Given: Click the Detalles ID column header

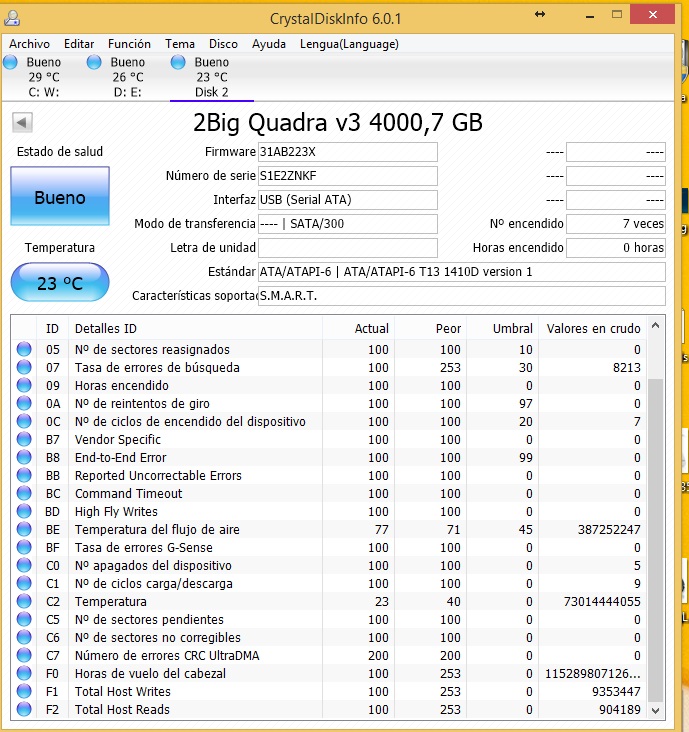Looking at the screenshot, I should [x=195, y=329].
